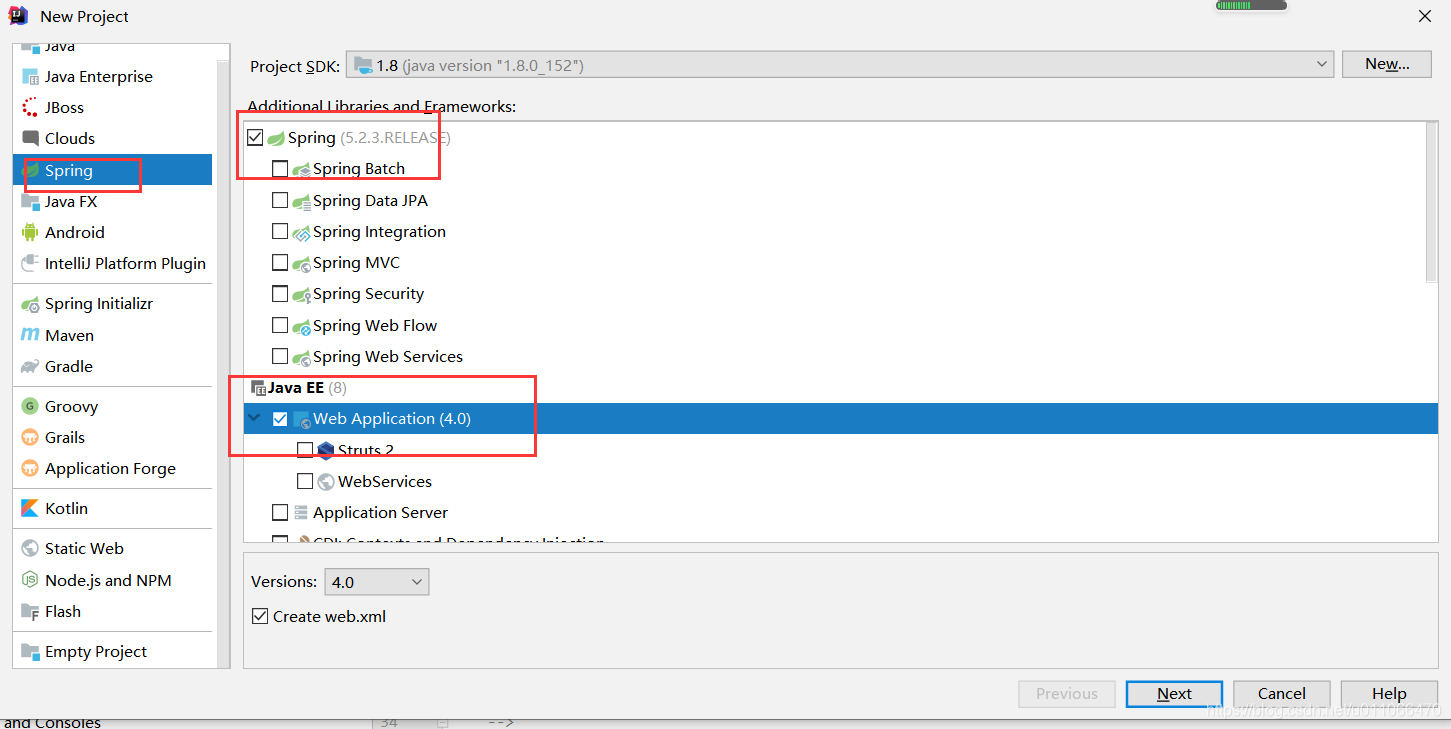Enable the Spring Web Flow checkbox

[280, 326]
